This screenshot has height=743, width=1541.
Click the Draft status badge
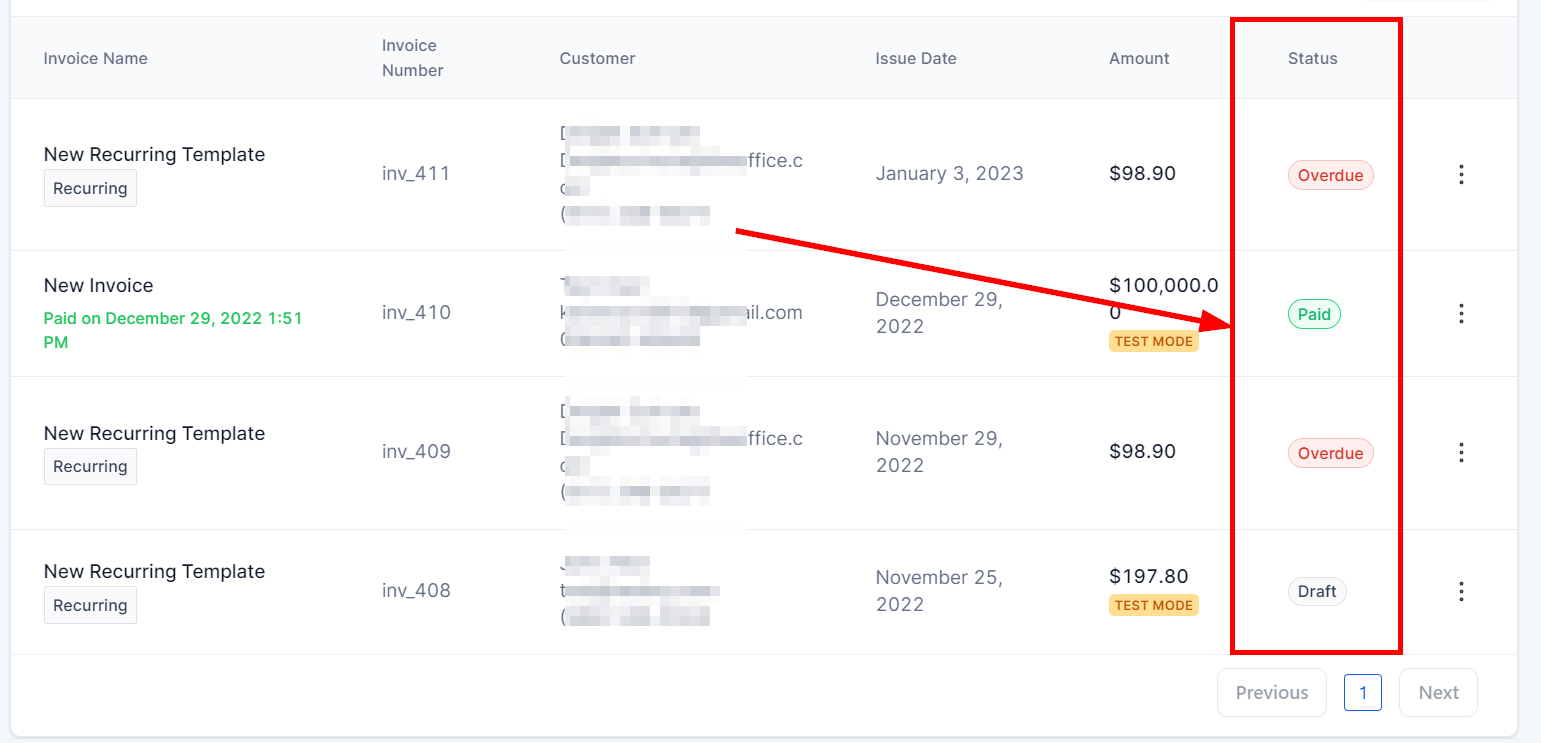coord(1317,592)
